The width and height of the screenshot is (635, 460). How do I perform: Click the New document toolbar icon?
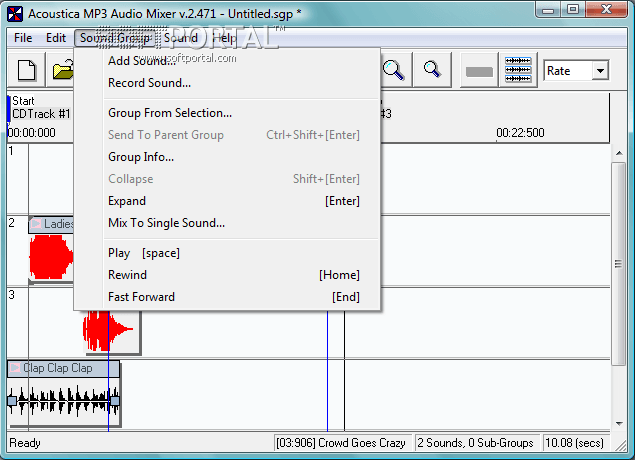point(27,70)
